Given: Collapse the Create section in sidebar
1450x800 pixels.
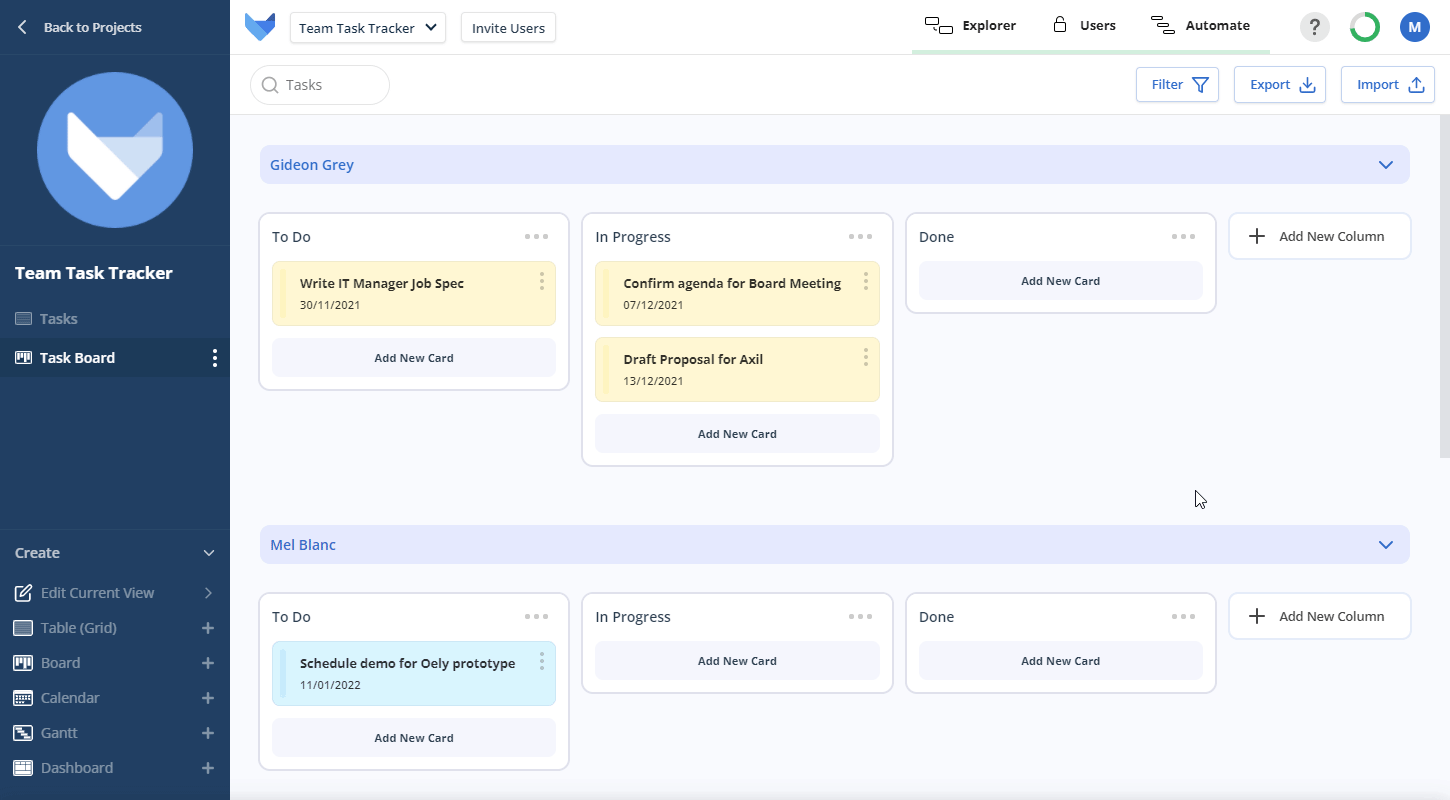Looking at the screenshot, I should click(208, 553).
